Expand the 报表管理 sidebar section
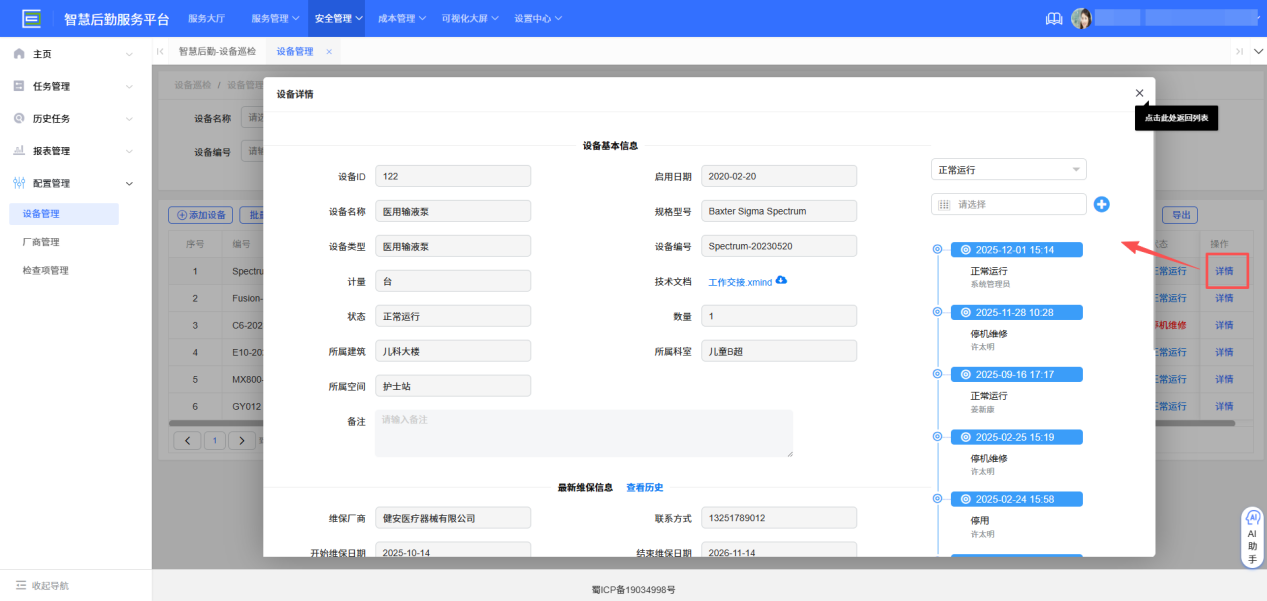Viewport: 1267px width, 601px height. tap(60, 150)
